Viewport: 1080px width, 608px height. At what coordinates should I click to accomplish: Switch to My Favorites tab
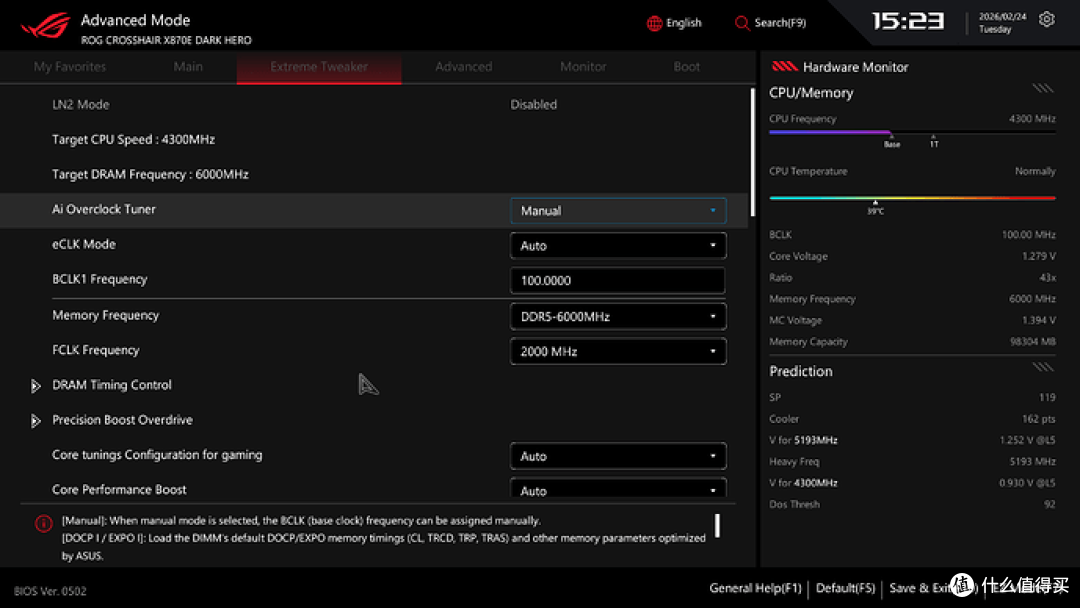pos(70,67)
